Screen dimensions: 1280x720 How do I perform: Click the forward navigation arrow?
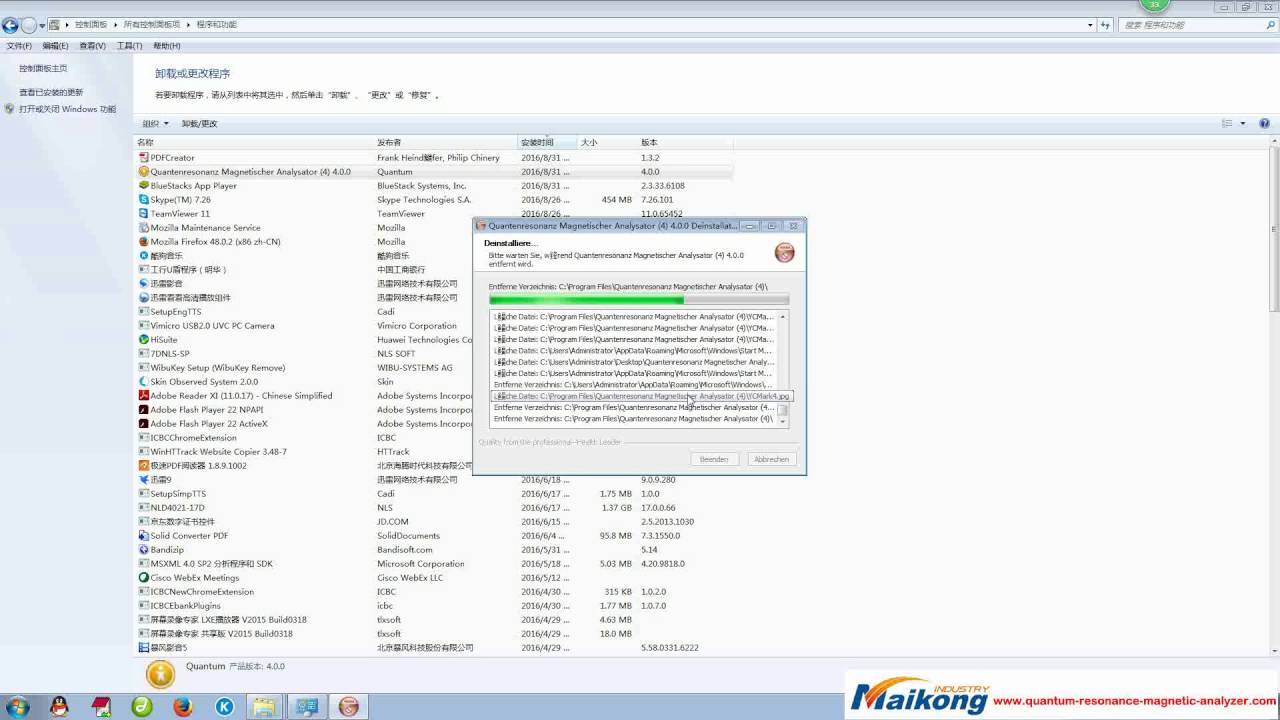click(29, 25)
